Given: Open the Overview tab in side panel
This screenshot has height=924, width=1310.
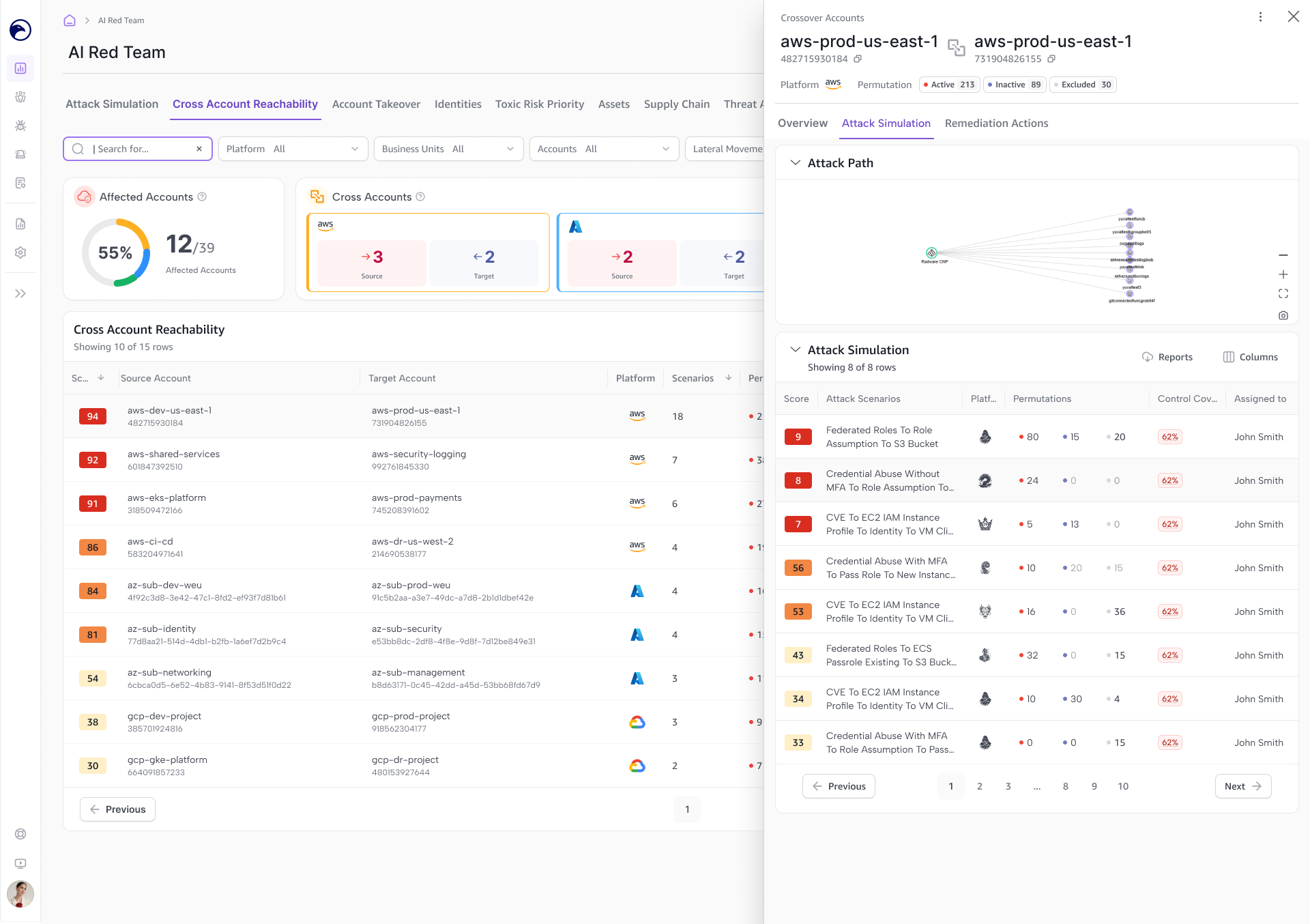Looking at the screenshot, I should pos(802,123).
